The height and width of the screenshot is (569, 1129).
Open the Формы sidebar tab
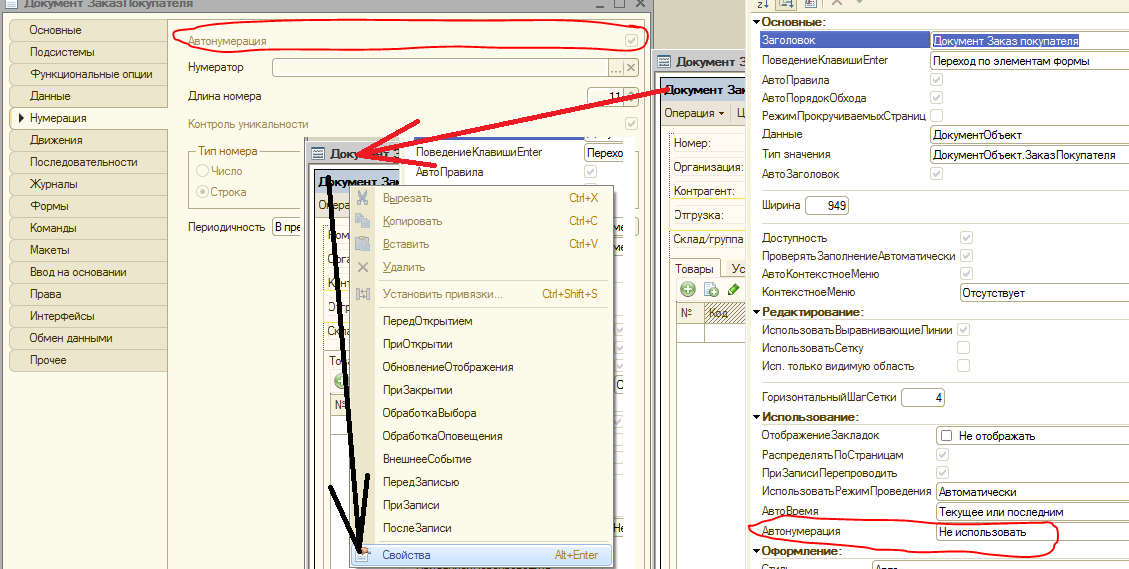click(x=88, y=206)
